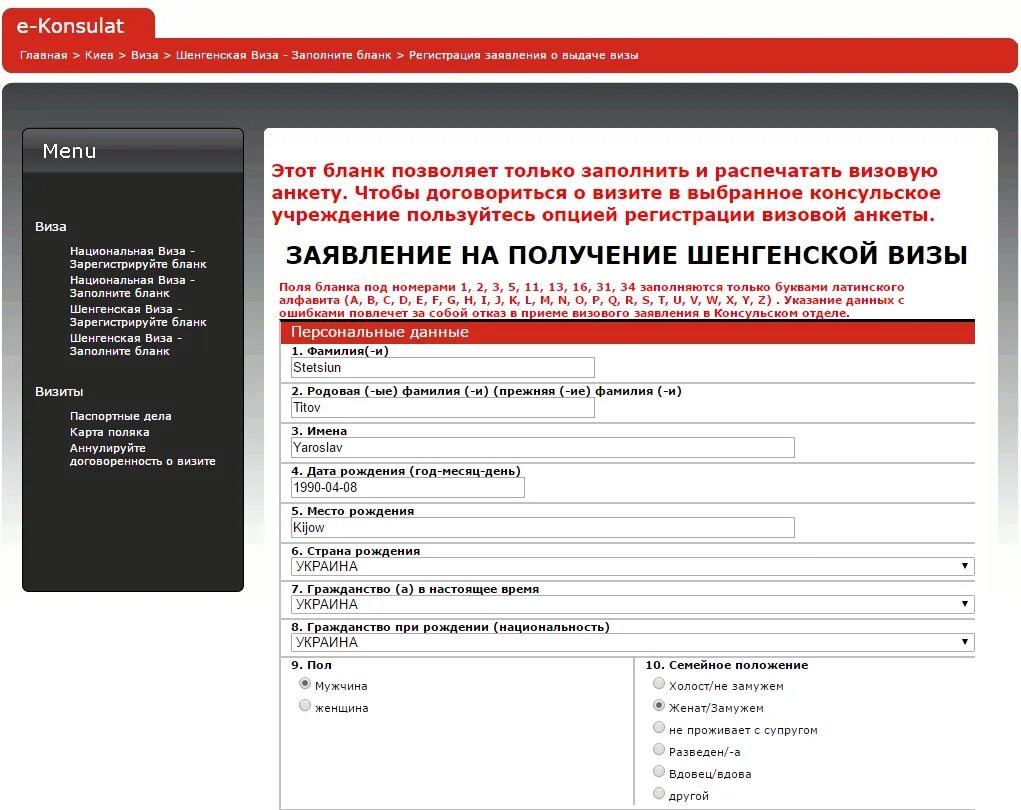The width and height of the screenshot is (1021, 810).
Task: Click the Menu sidebar title
Action: tap(69, 151)
